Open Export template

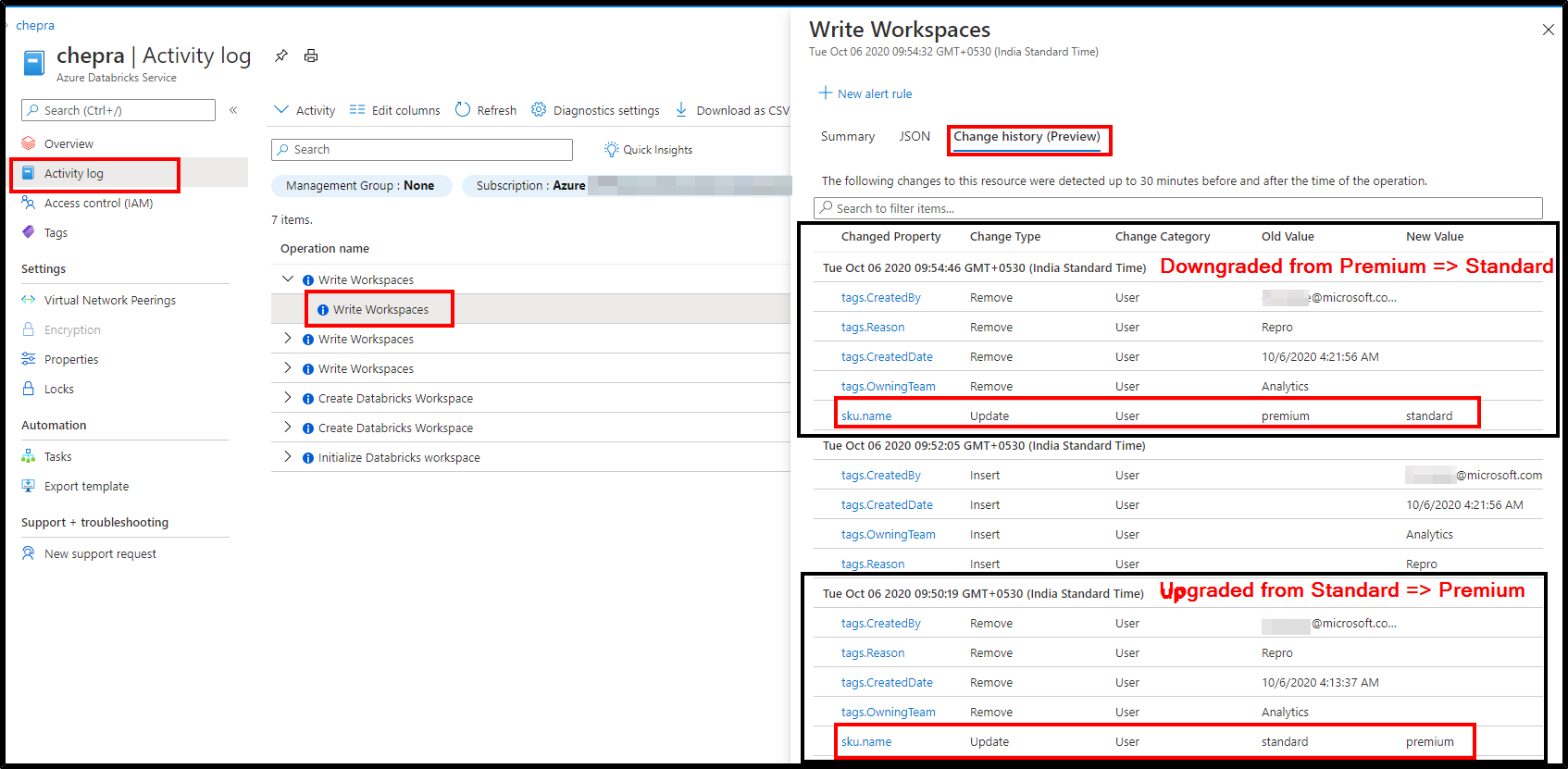point(87,486)
